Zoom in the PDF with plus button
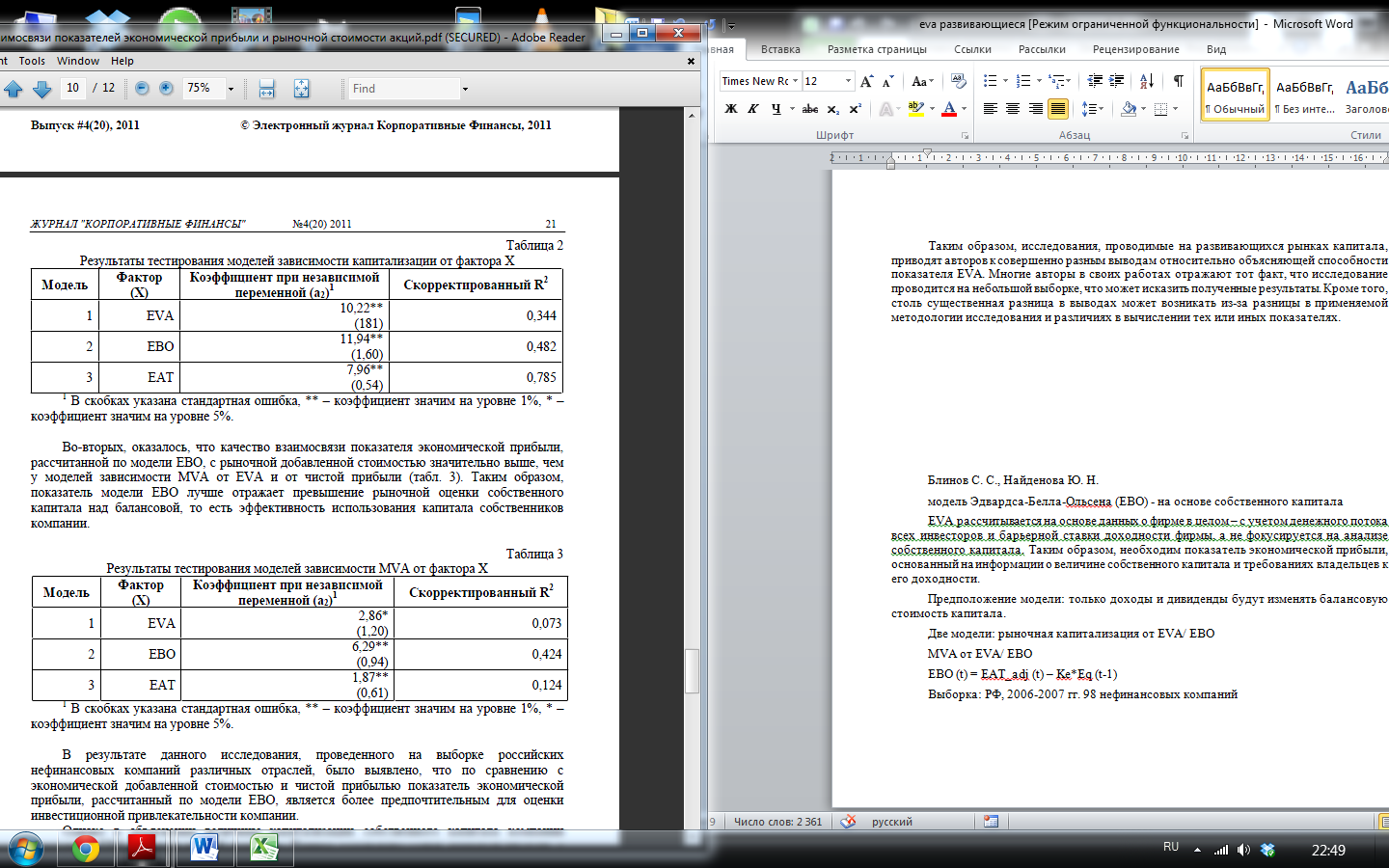 click(x=166, y=89)
